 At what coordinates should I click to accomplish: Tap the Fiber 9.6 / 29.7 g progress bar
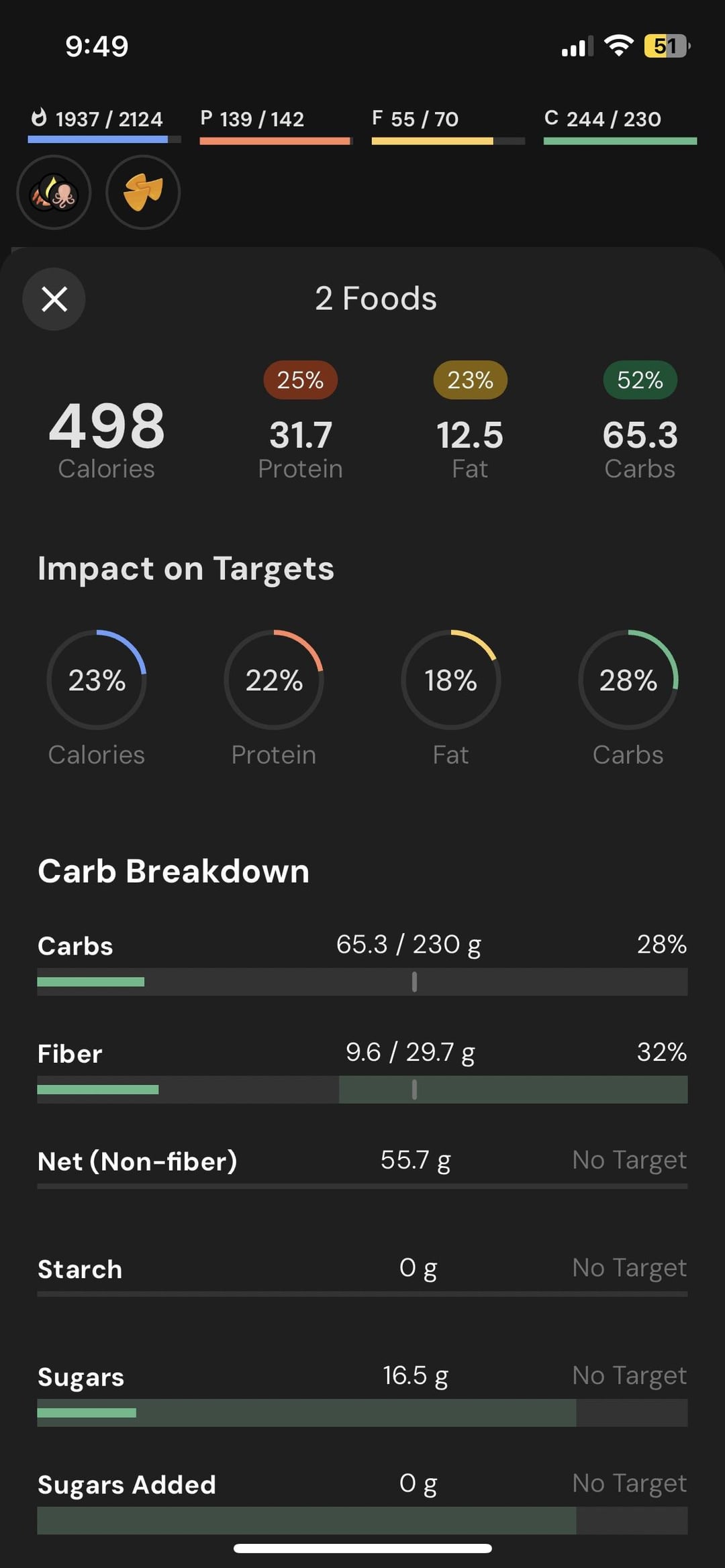[x=362, y=1090]
